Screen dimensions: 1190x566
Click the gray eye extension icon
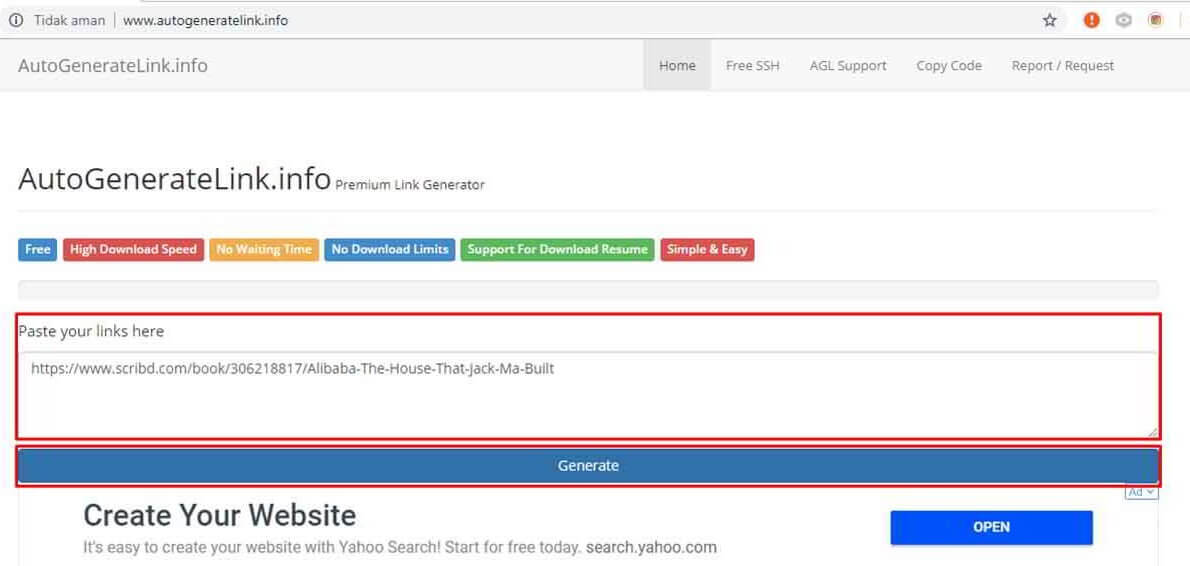(1124, 20)
